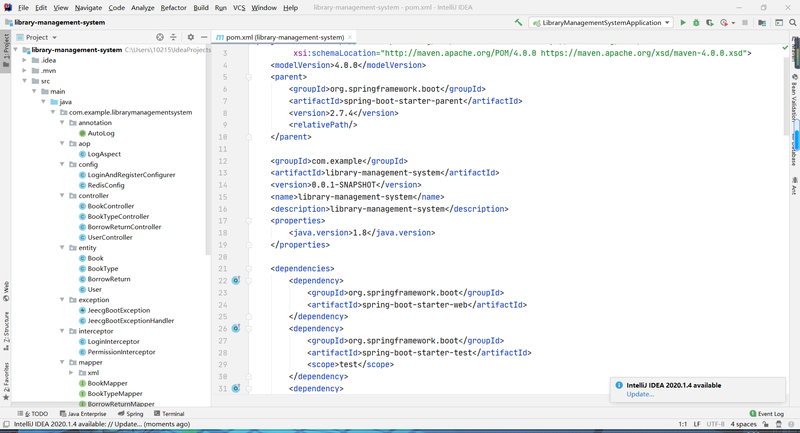This screenshot has height=433, width=800.
Task: Click the green inspection checkmark in editor
Action: click(x=785, y=47)
